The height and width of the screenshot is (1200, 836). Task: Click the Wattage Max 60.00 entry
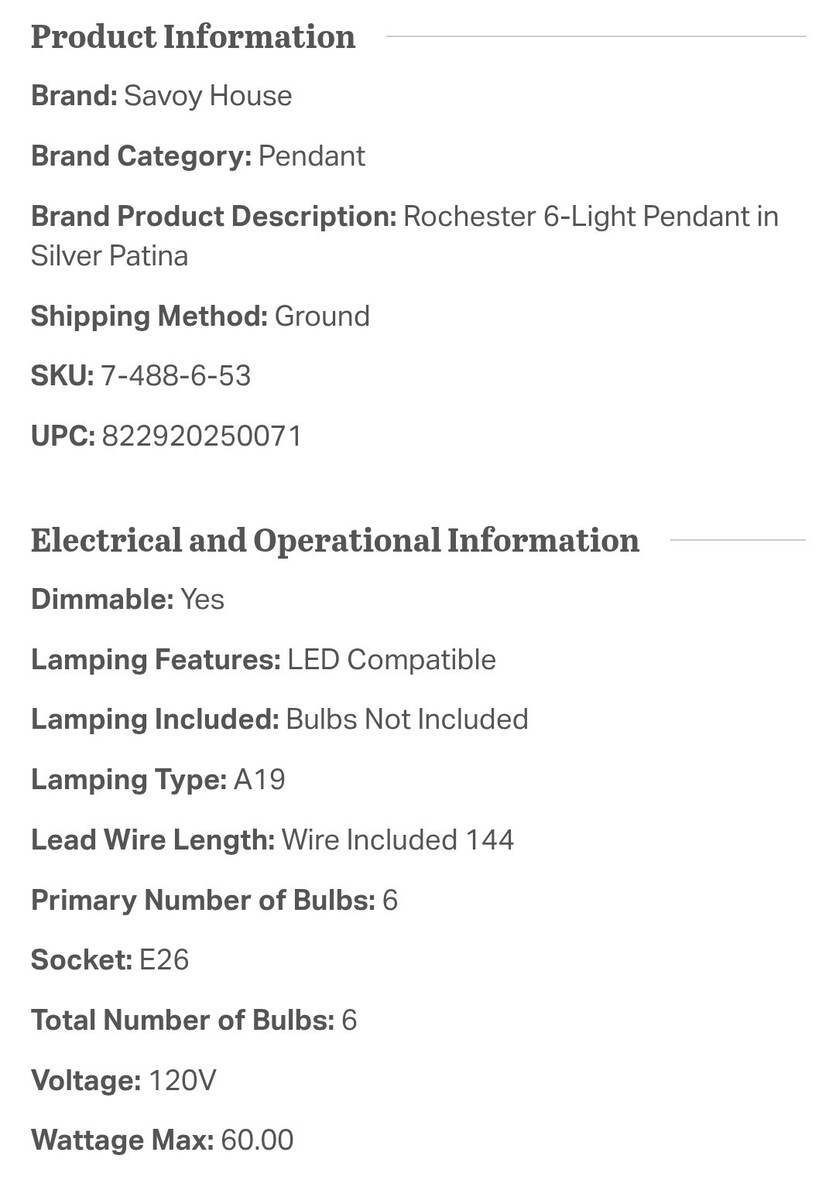[162, 1140]
